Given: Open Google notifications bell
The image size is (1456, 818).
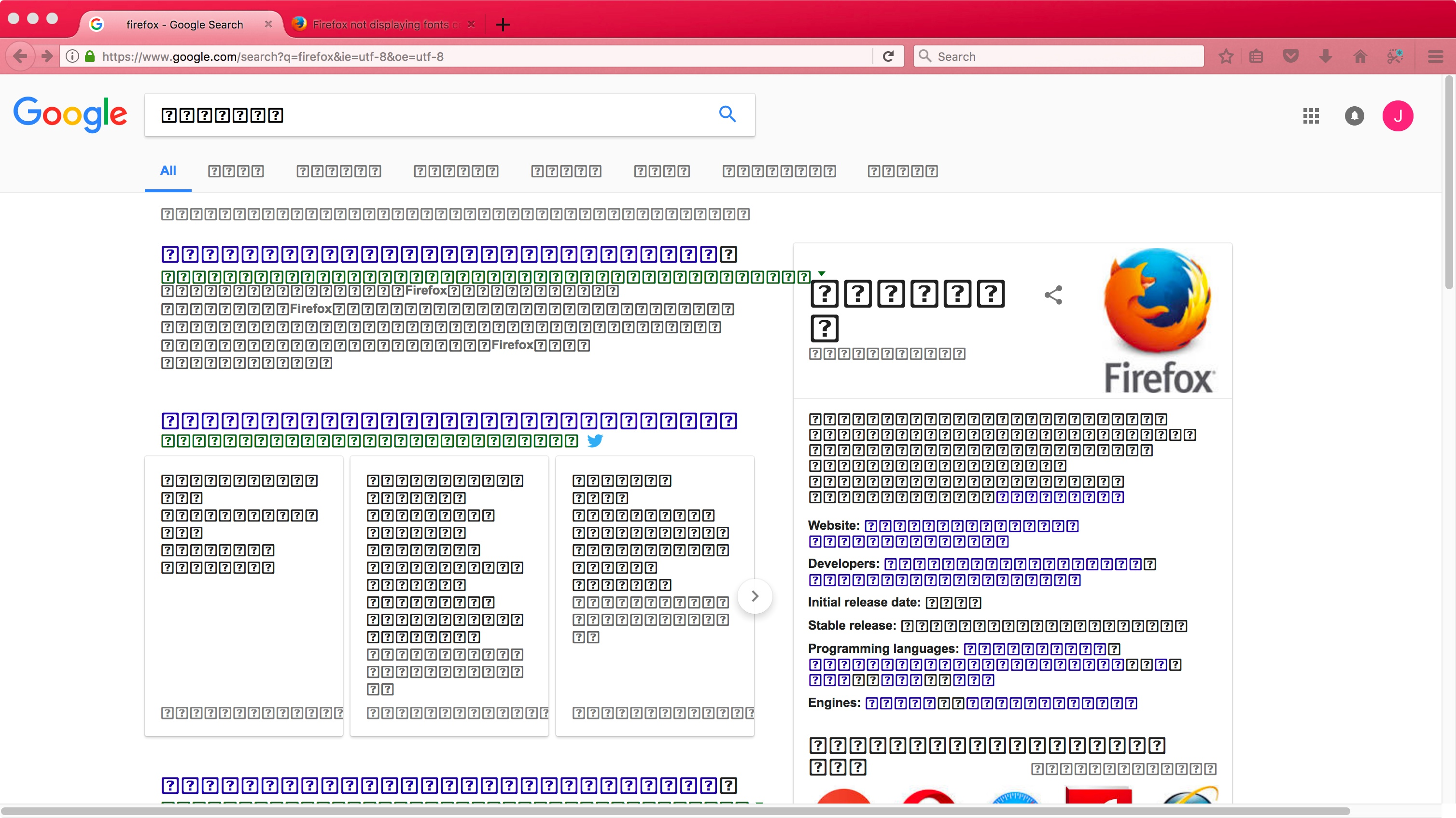Looking at the screenshot, I should (1354, 116).
